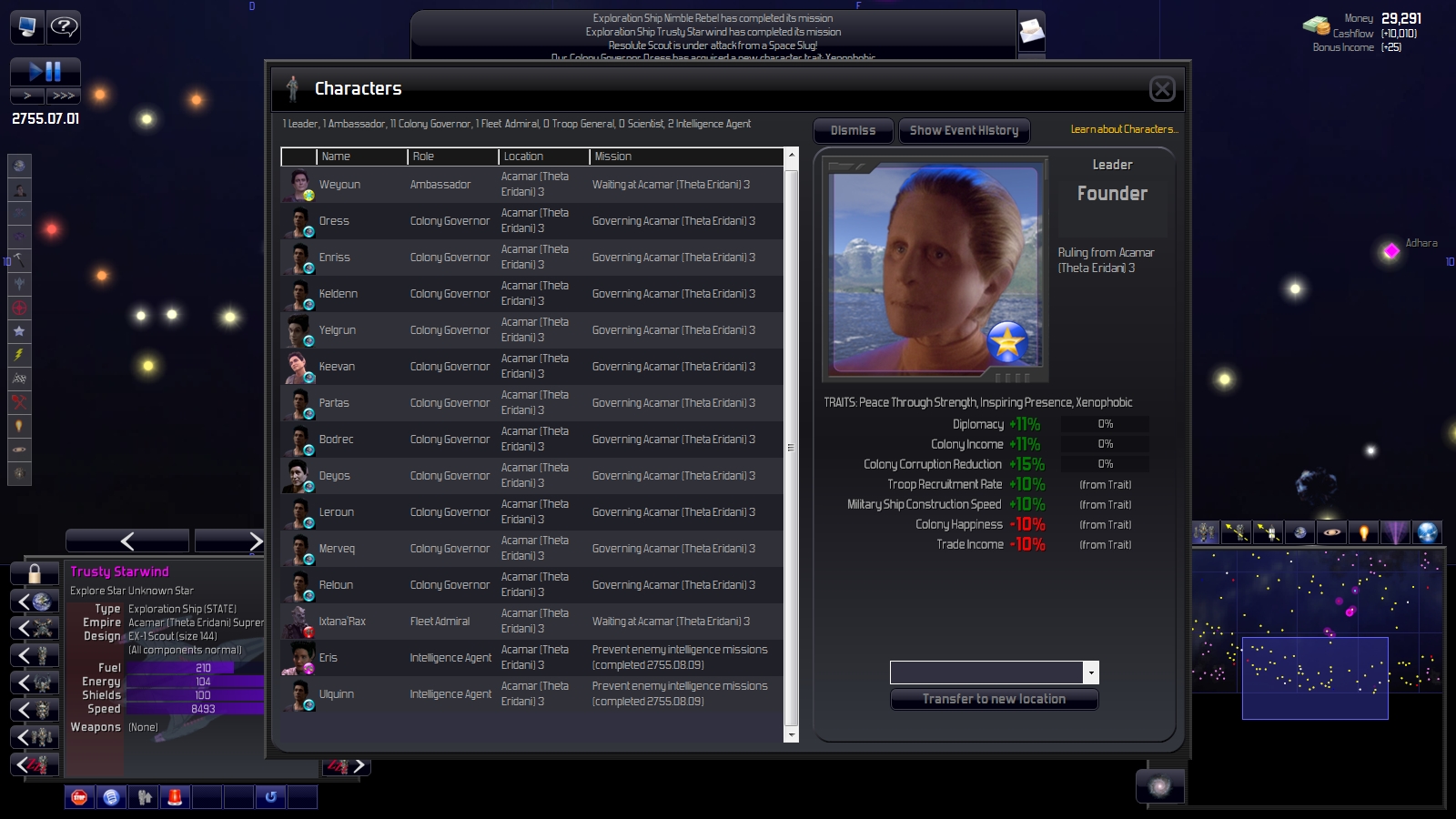Click the planet icon in left sidebar
The image size is (1456, 819).
click(x=19, y=166)
